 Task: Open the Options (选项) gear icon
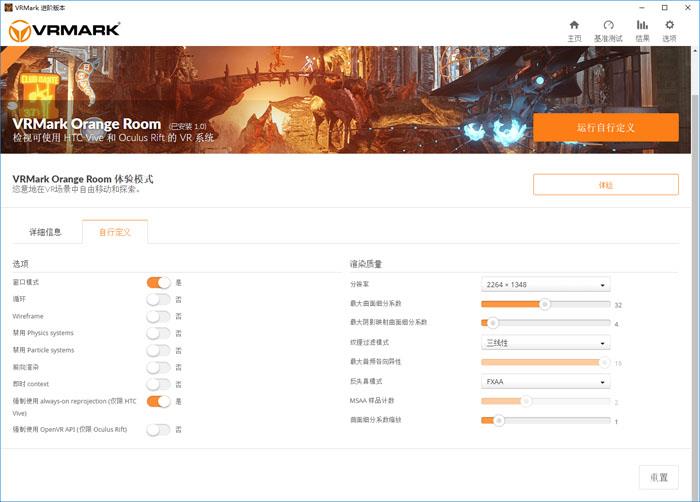[669, 31]
